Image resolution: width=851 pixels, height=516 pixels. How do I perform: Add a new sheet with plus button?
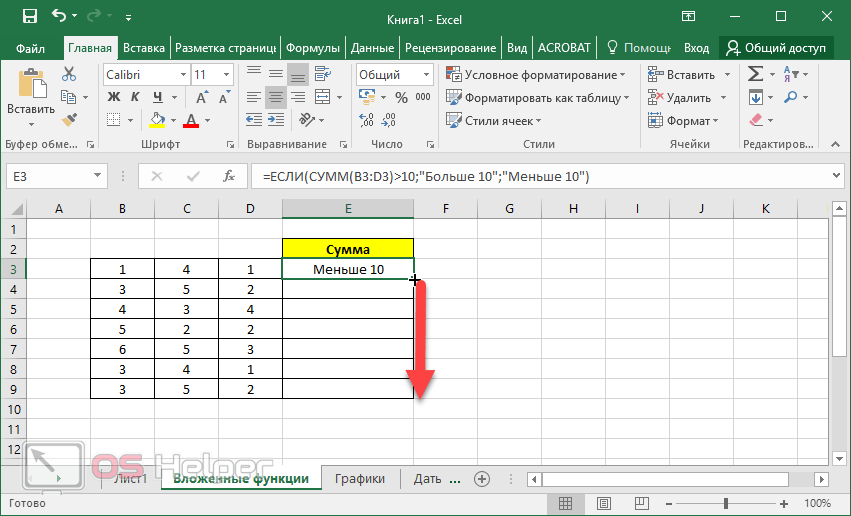click(x=482, y=479)
